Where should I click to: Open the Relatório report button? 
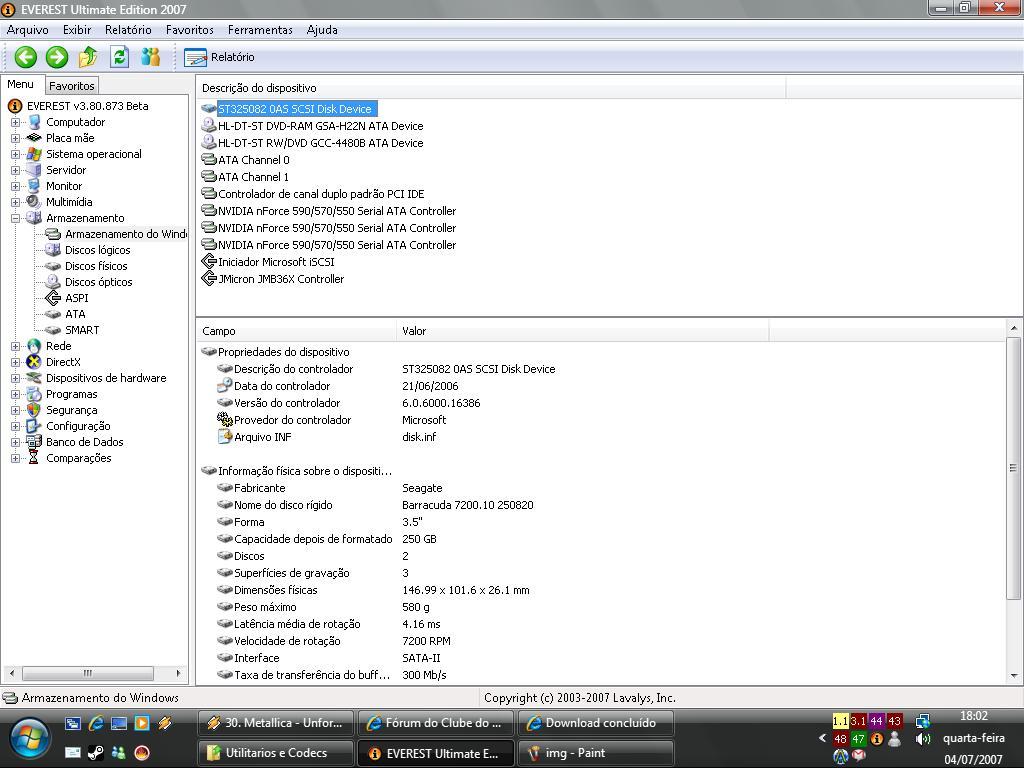click(x=219, y=57)
